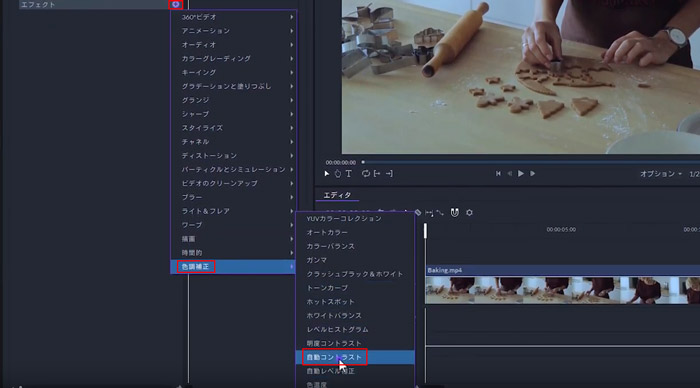The image size is (700, 388).
Task: Click the add effect plus button
Action: point(176,4)
